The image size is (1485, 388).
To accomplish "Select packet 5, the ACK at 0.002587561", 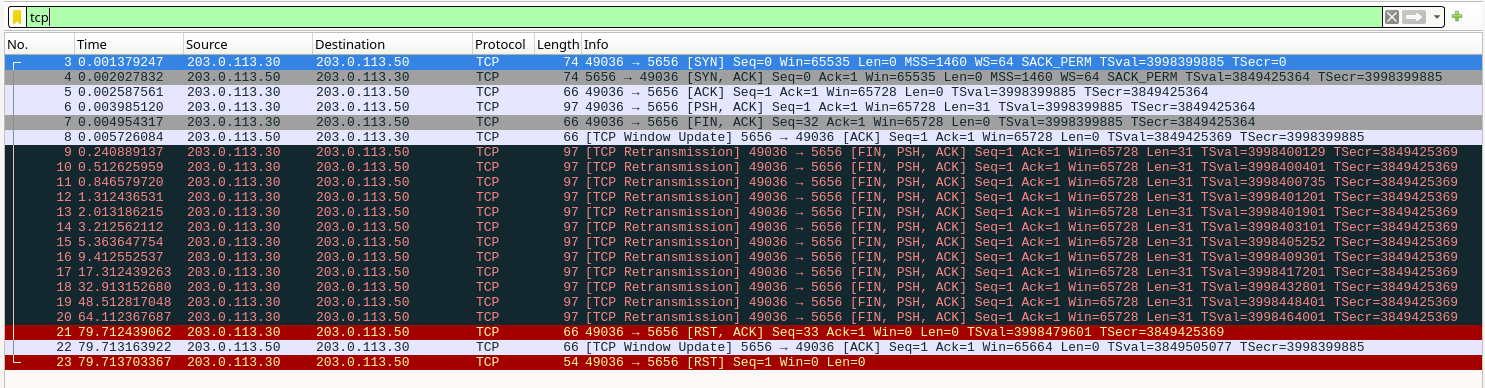I will [742, 92].
